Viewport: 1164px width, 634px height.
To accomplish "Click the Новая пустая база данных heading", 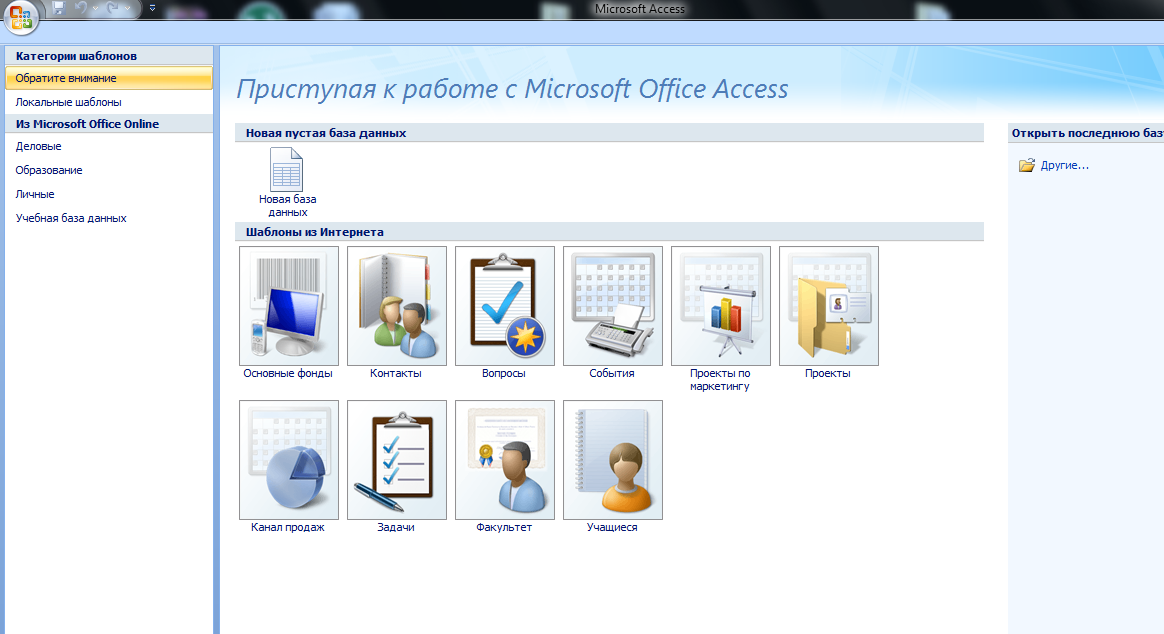I will point(326,133).
